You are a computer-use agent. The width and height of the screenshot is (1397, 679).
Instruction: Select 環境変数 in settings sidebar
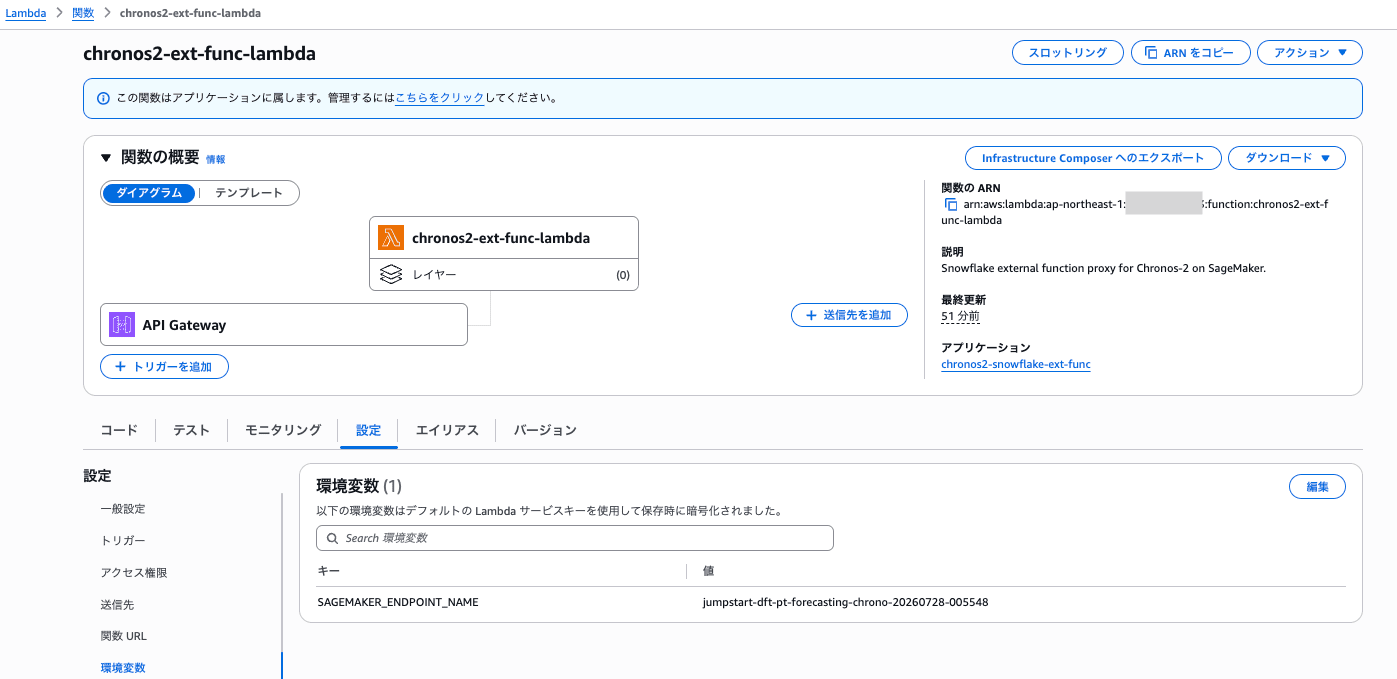coord(123,667)
